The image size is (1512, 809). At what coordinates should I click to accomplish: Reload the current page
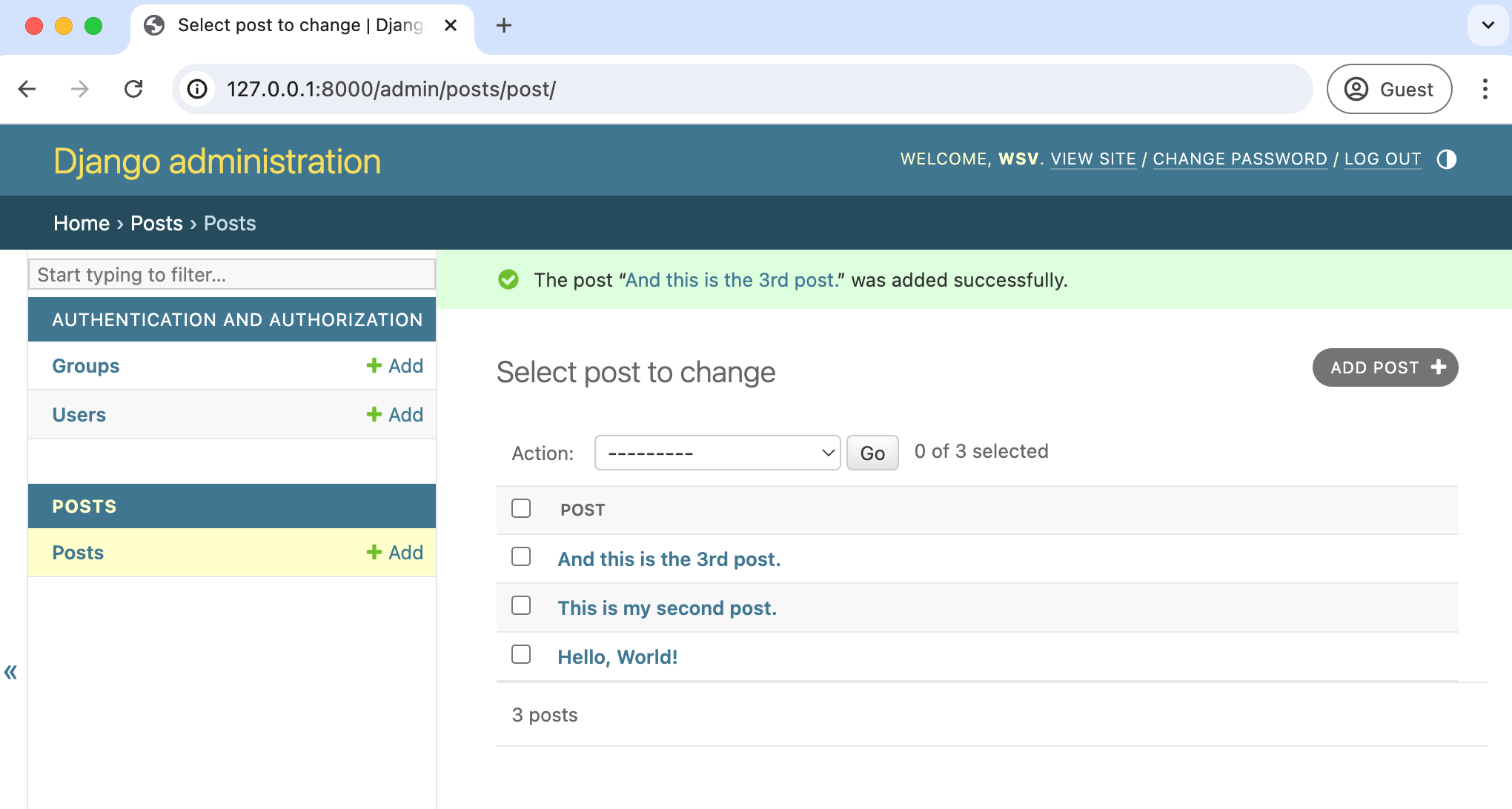133,89
